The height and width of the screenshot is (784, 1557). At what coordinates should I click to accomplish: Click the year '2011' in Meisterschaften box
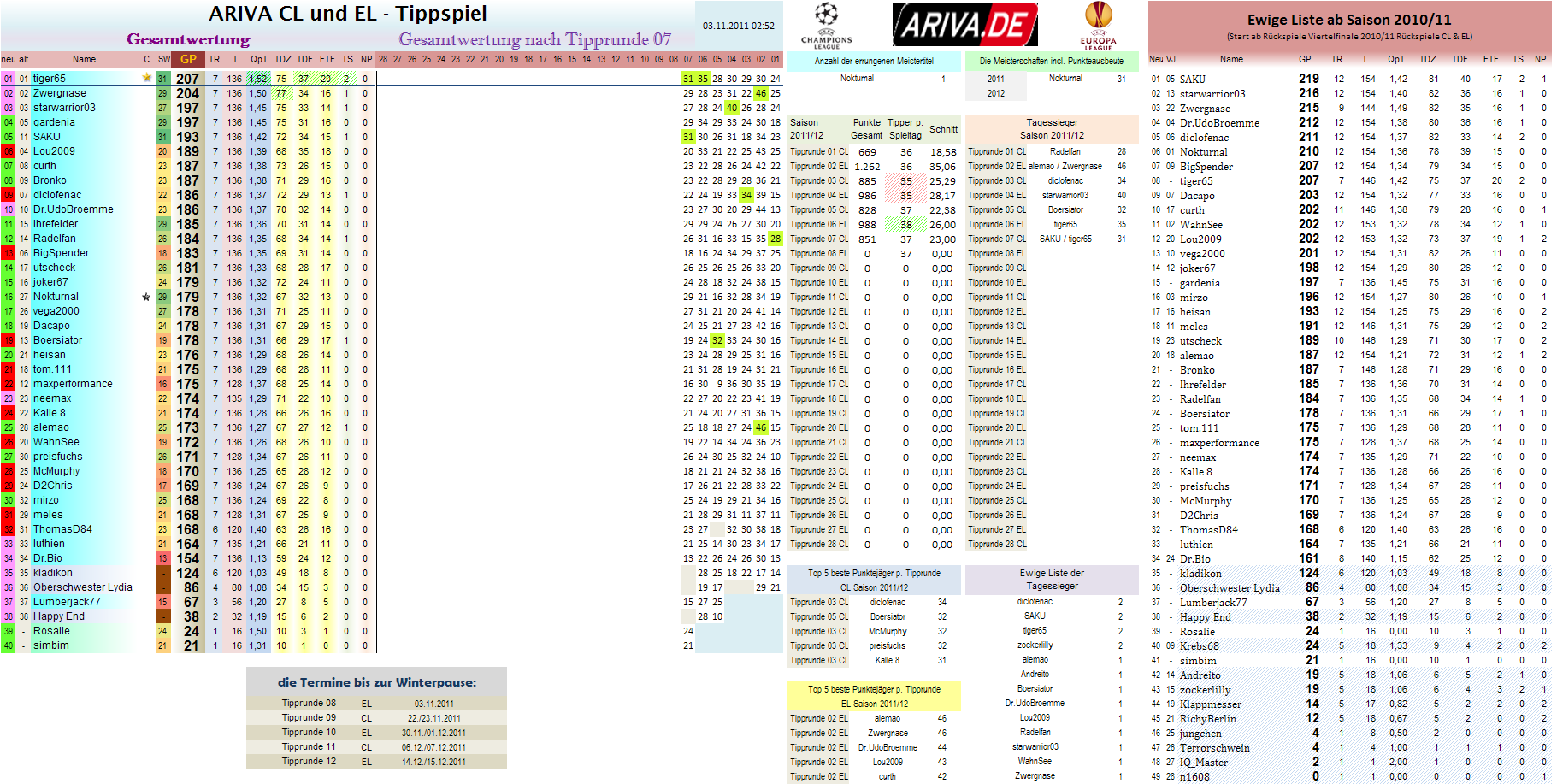tap(996, 79)
